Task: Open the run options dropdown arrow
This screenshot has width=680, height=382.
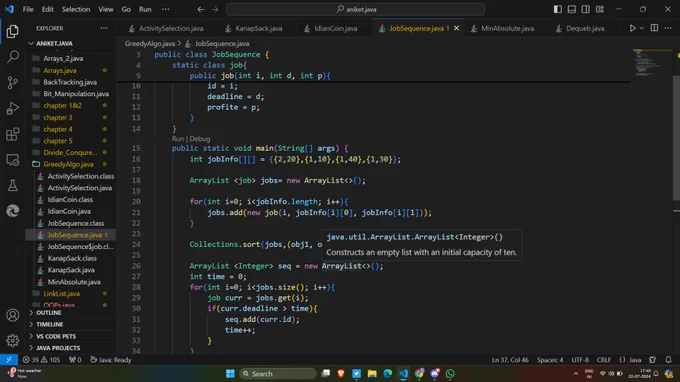Action: click(x=642, y=28)
